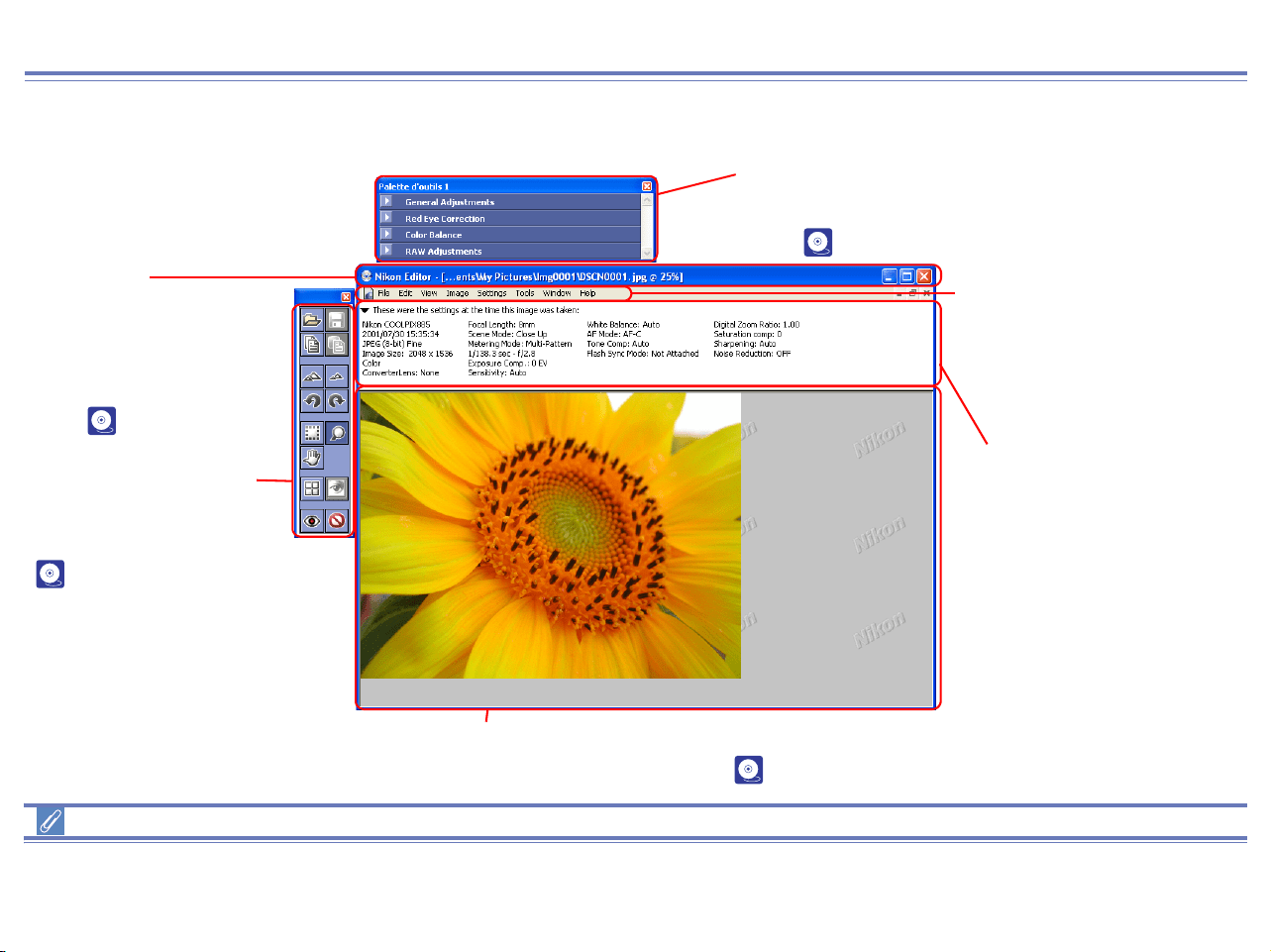
Task: Click the '2001/07/30 15:35:34' date entry
Action: click(400, 334)
